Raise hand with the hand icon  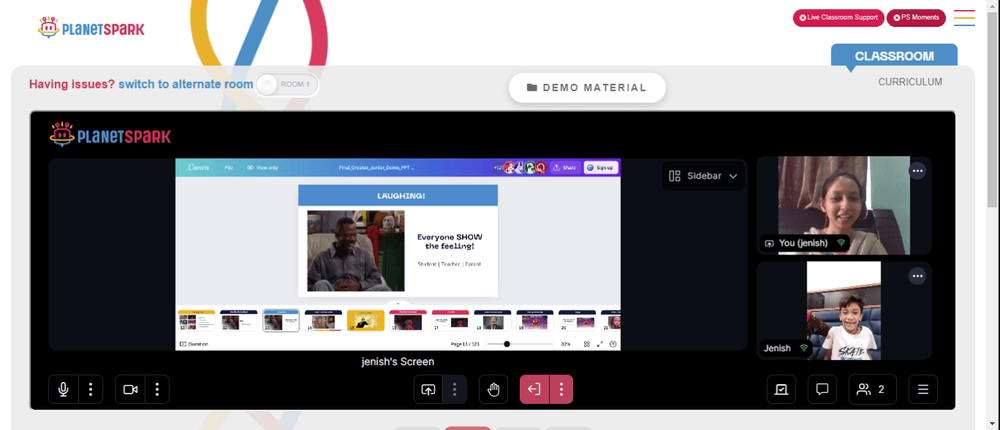pyautogui.click(x=494, y=389)
